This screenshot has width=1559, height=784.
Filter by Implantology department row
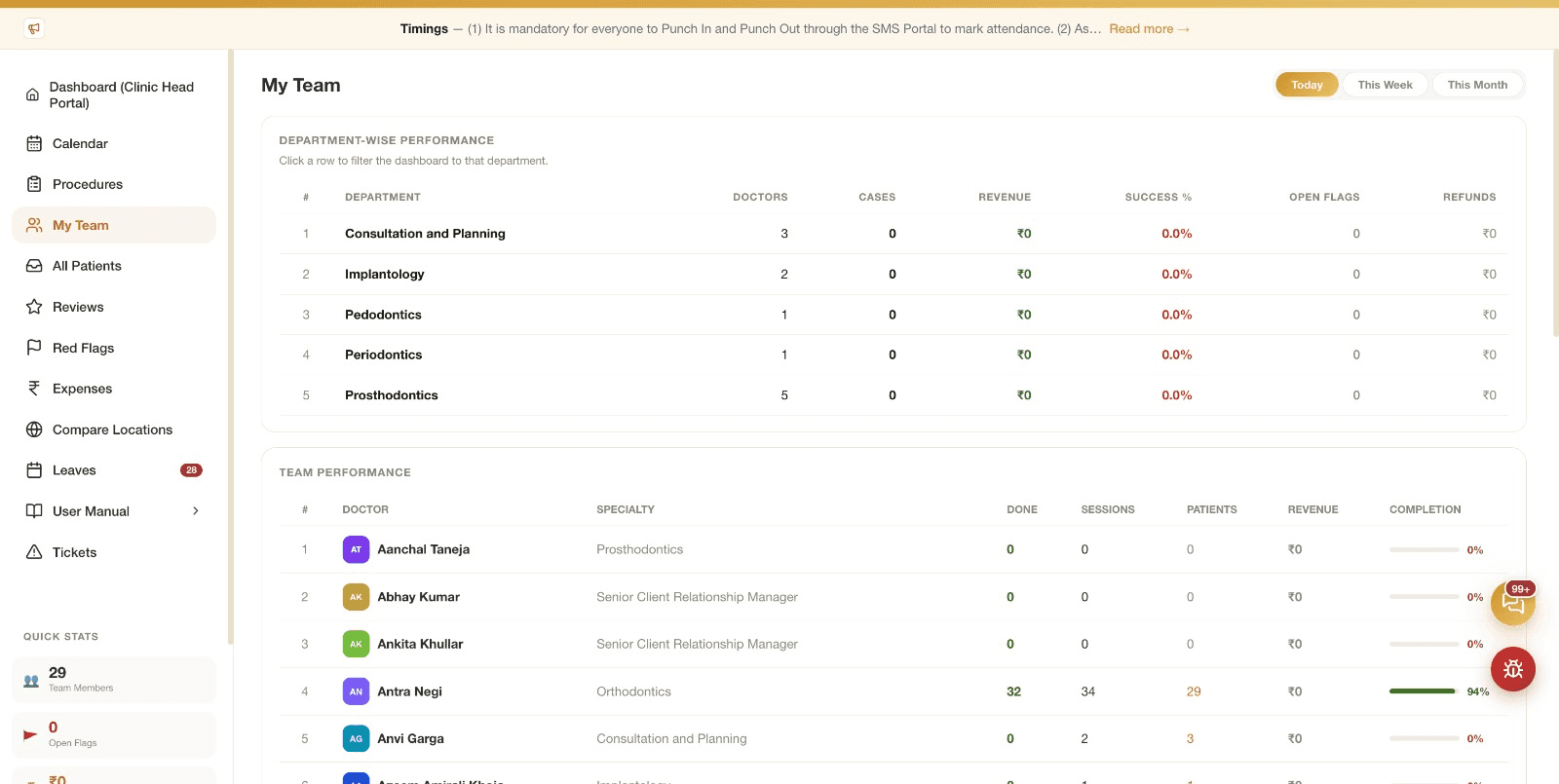pos(893,274)
